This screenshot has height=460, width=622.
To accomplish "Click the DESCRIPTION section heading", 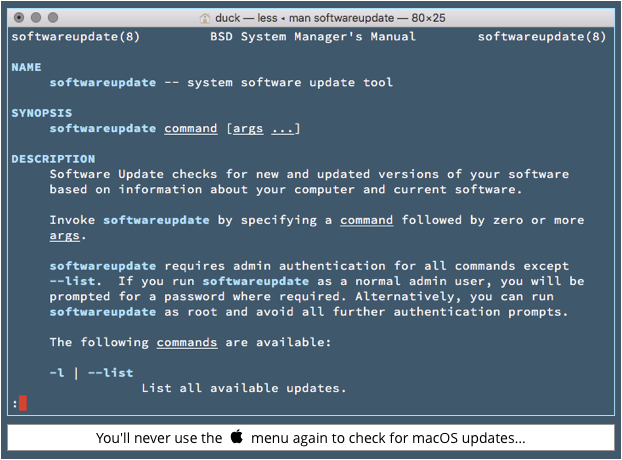I will pos(53,159).
